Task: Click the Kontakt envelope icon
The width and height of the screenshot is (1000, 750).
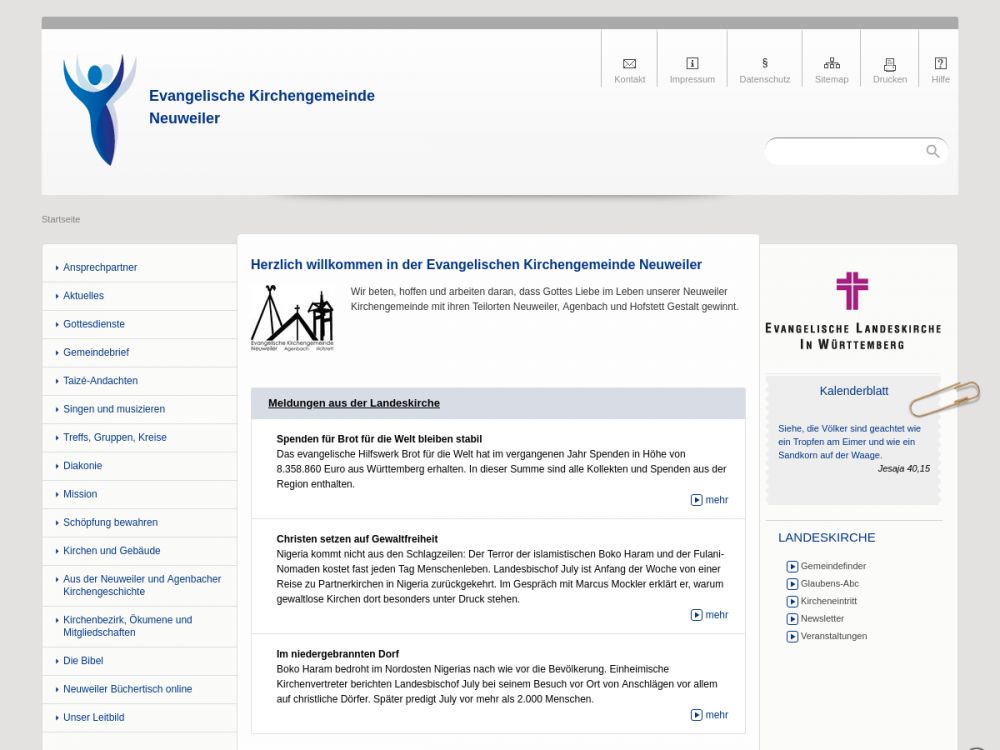Action: click(629, 63)
